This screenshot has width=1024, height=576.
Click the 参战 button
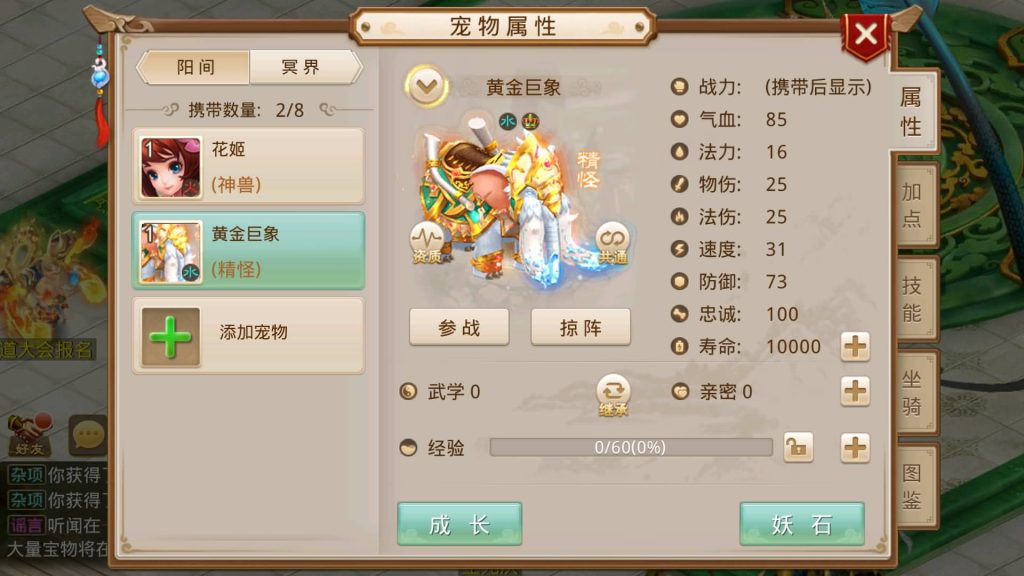(x=459, y=327)
